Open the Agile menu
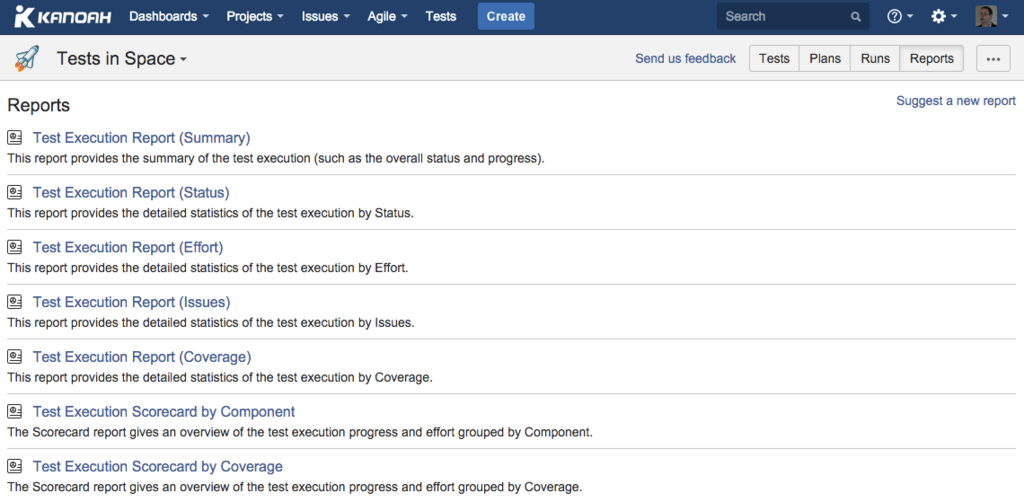This screenshot has width=1024, height=502. pos(387,16)
